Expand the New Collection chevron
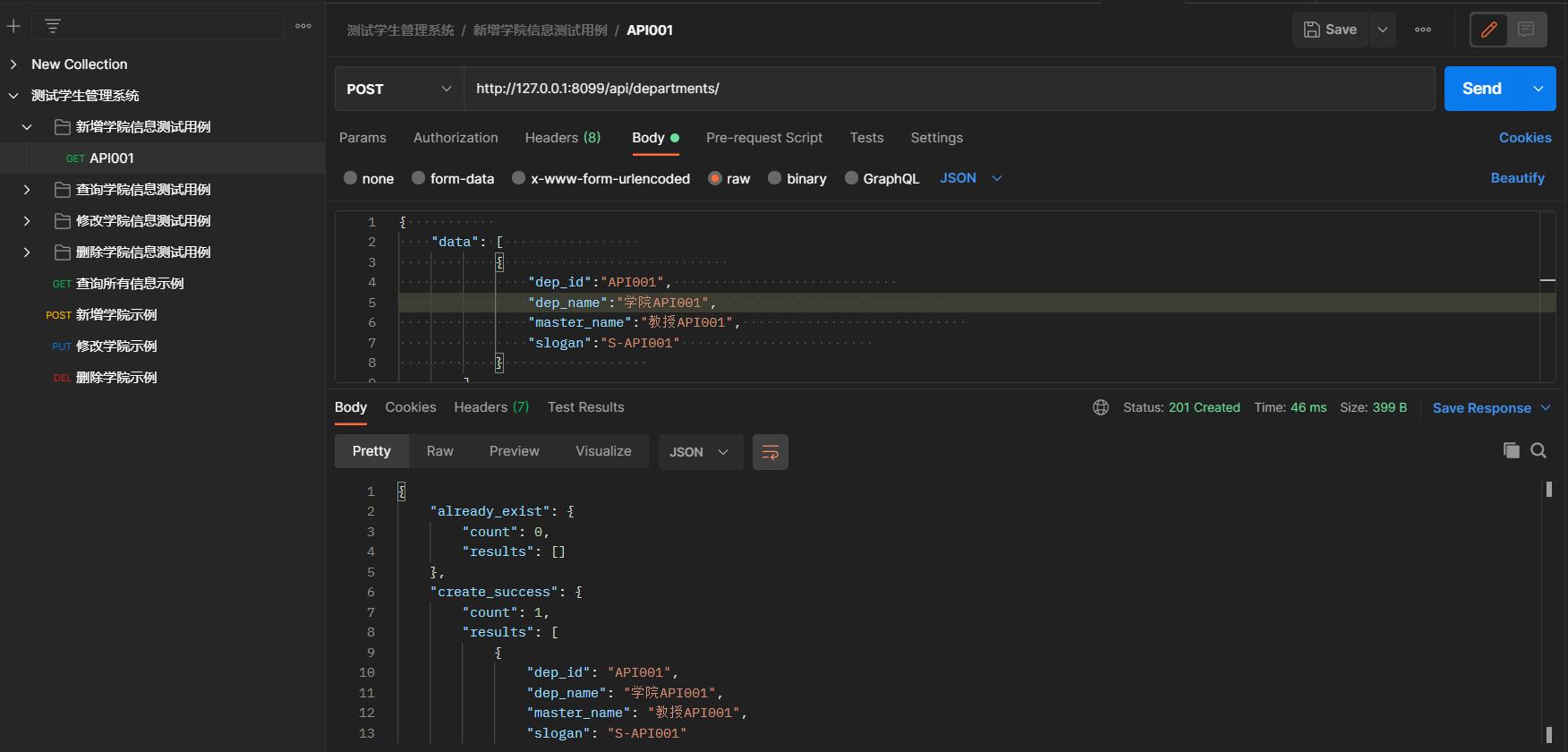Screen dimensions: 1568x752 (x=13, y=64)
